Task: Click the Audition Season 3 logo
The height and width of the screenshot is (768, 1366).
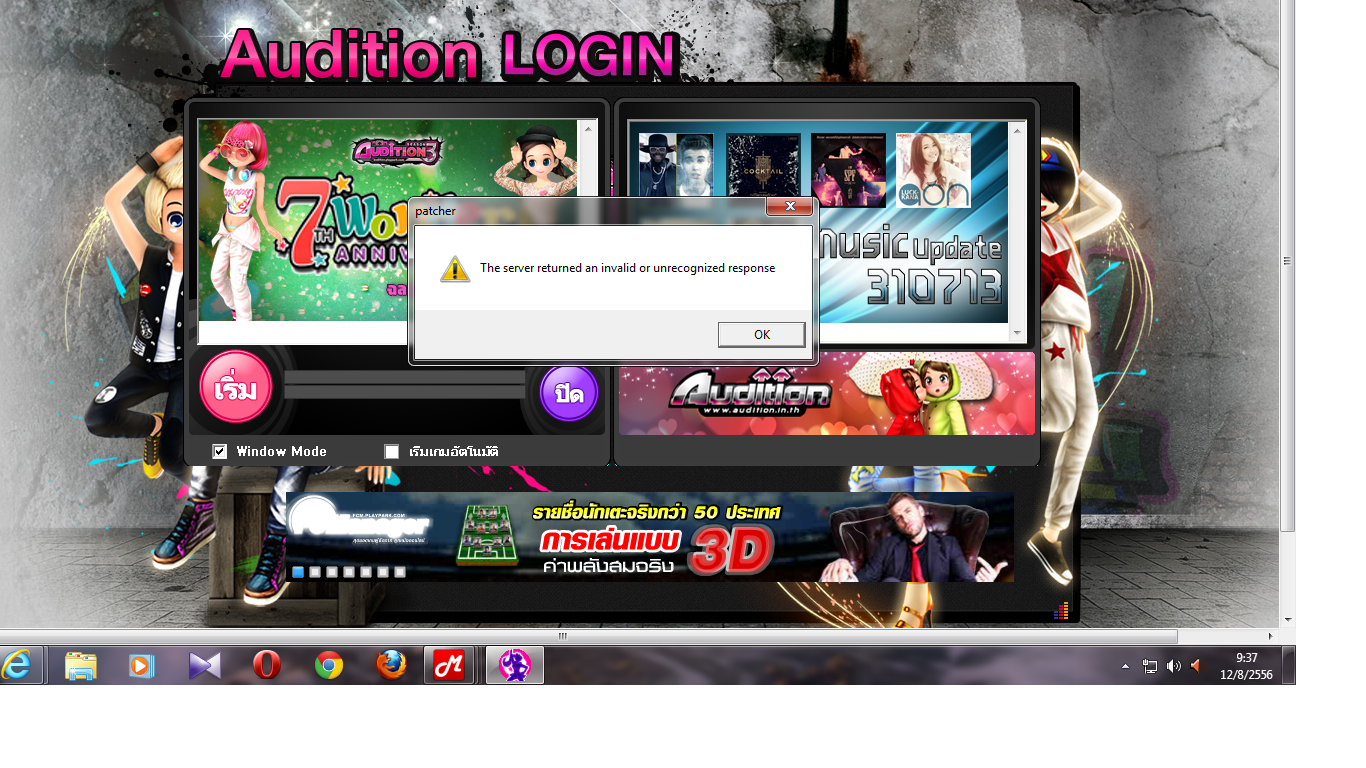Action: [397, 151]
